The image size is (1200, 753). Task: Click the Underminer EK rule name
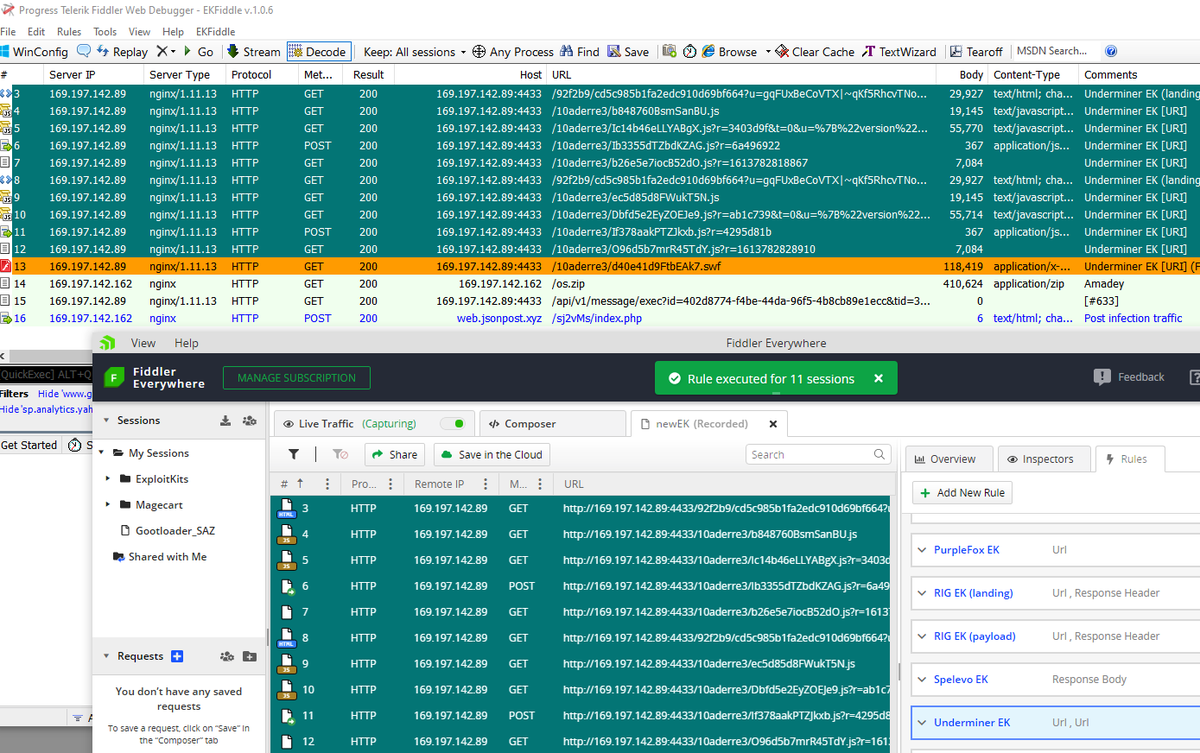972,723
